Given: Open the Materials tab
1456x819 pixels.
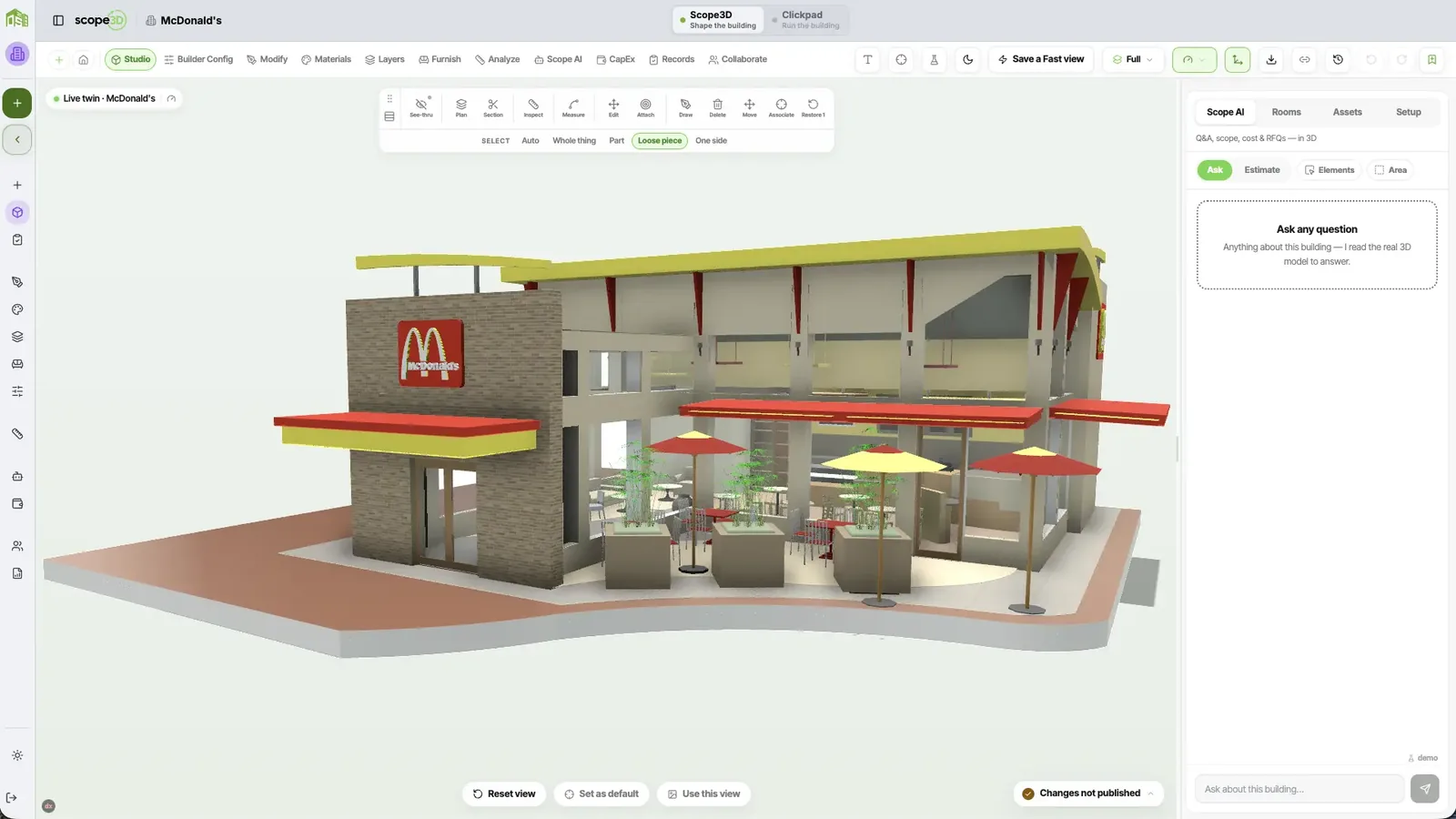Looking at the screenshot, I should pos(326,59).
